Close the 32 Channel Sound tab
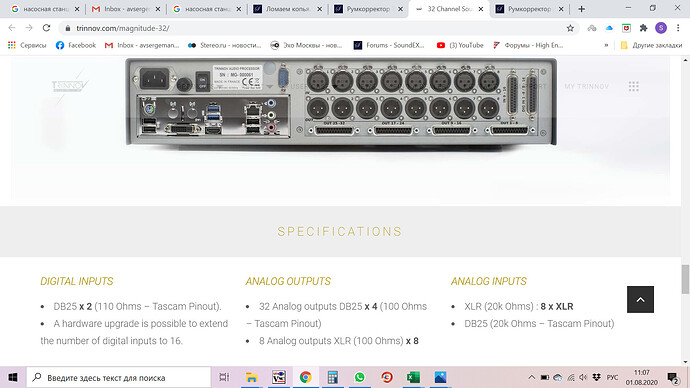The height and width of the screenshot is (388, 690). coord(481,9)
